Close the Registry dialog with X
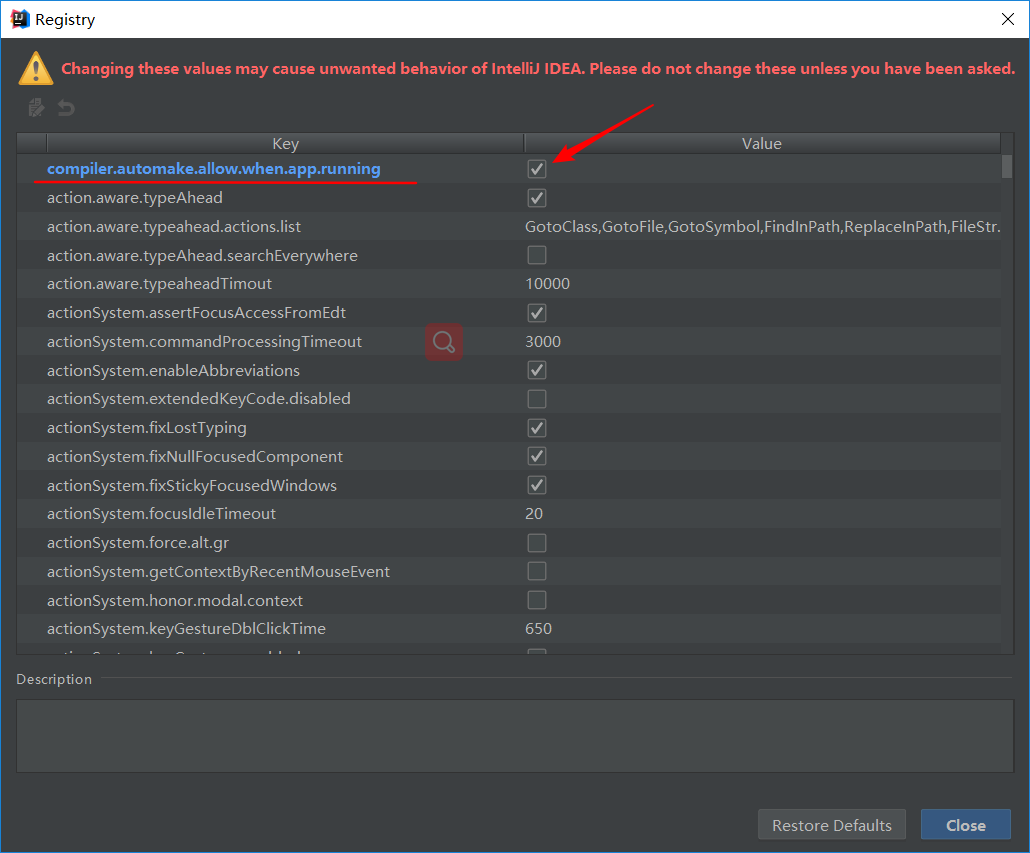The width and height of the screenshot is (1030, 853). coord(1008,19)
